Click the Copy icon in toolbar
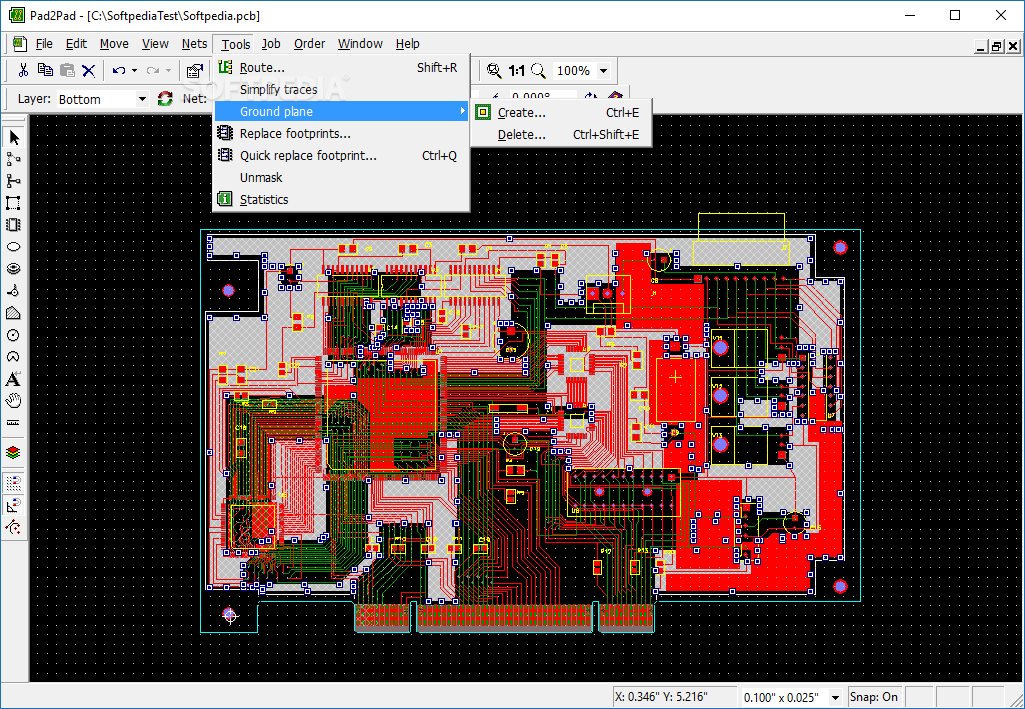The image size is (1025, 709). pyautogui.click(x=45, y=71)
